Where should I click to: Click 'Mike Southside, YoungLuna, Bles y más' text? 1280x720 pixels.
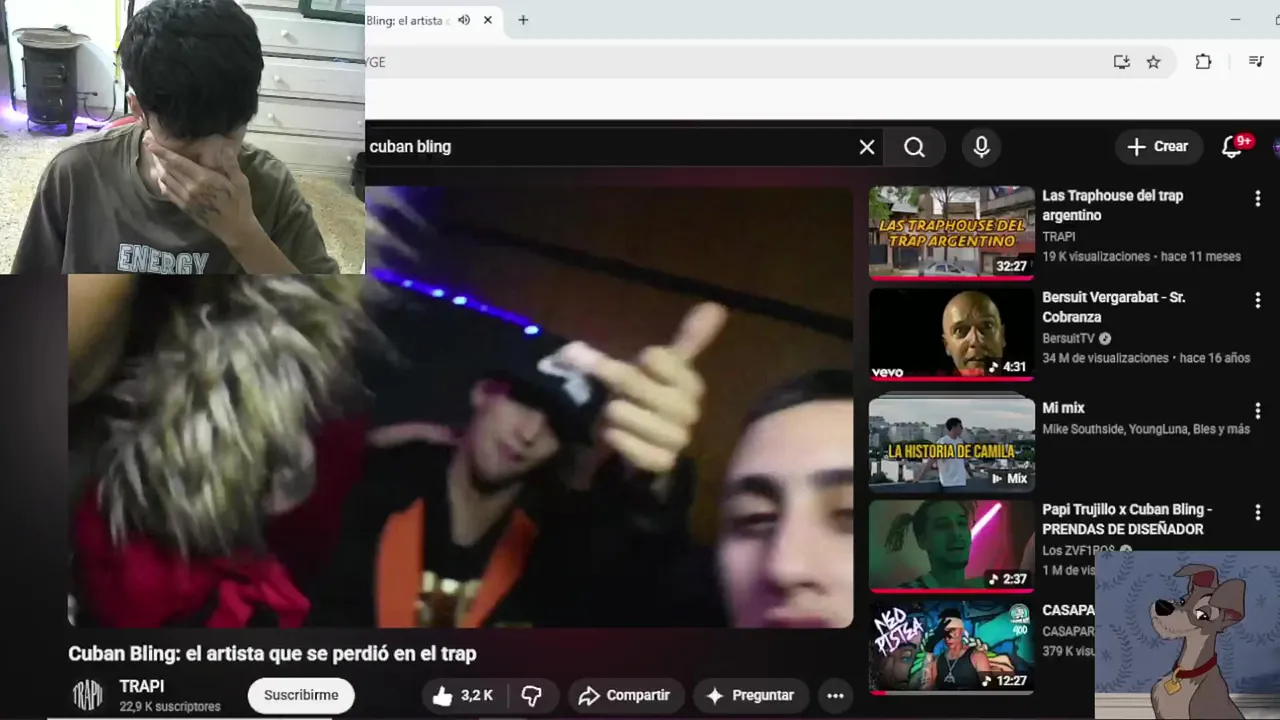coord(1146,429)
